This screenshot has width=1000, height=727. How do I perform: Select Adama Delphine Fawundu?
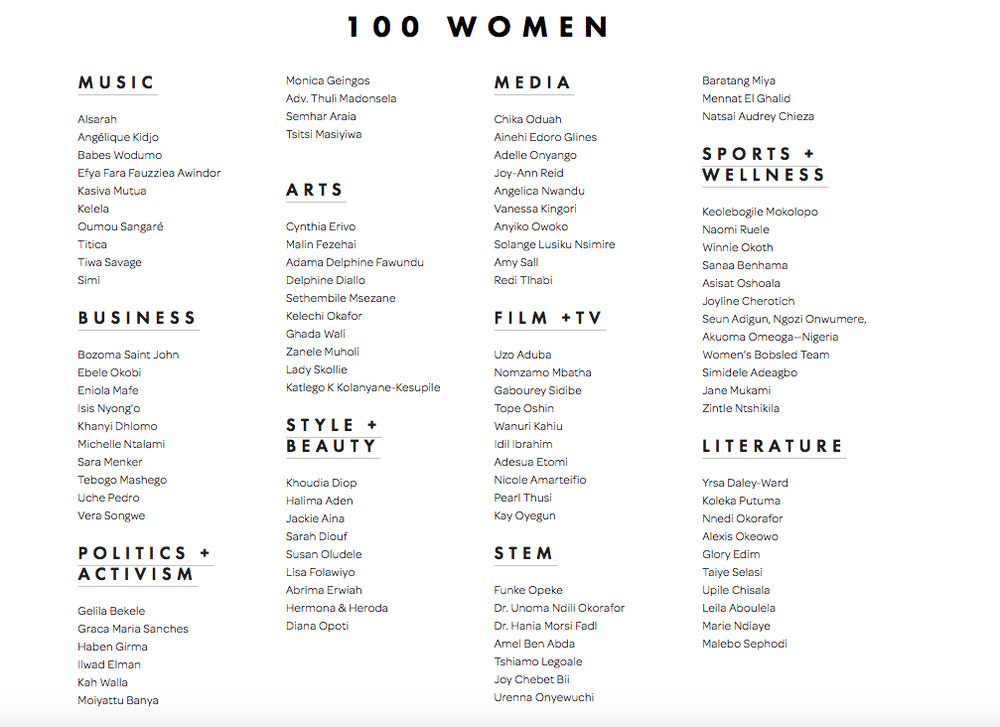(355, 262)
